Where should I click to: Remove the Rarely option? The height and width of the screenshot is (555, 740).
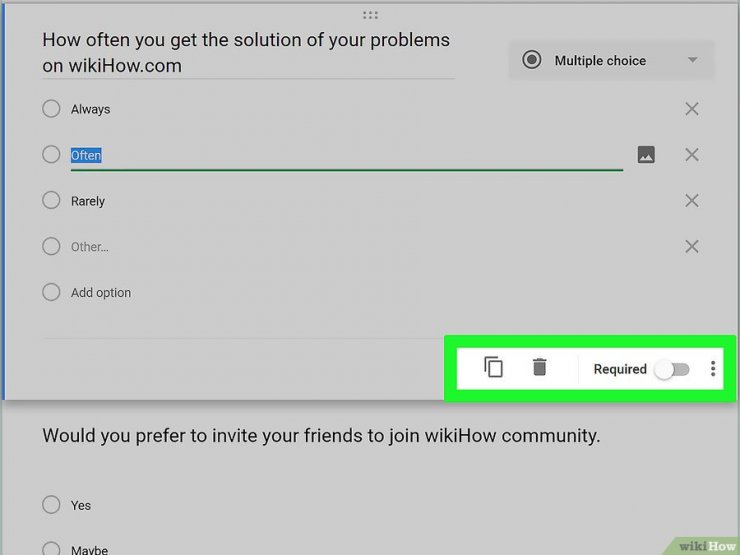[x=692, y=201]
